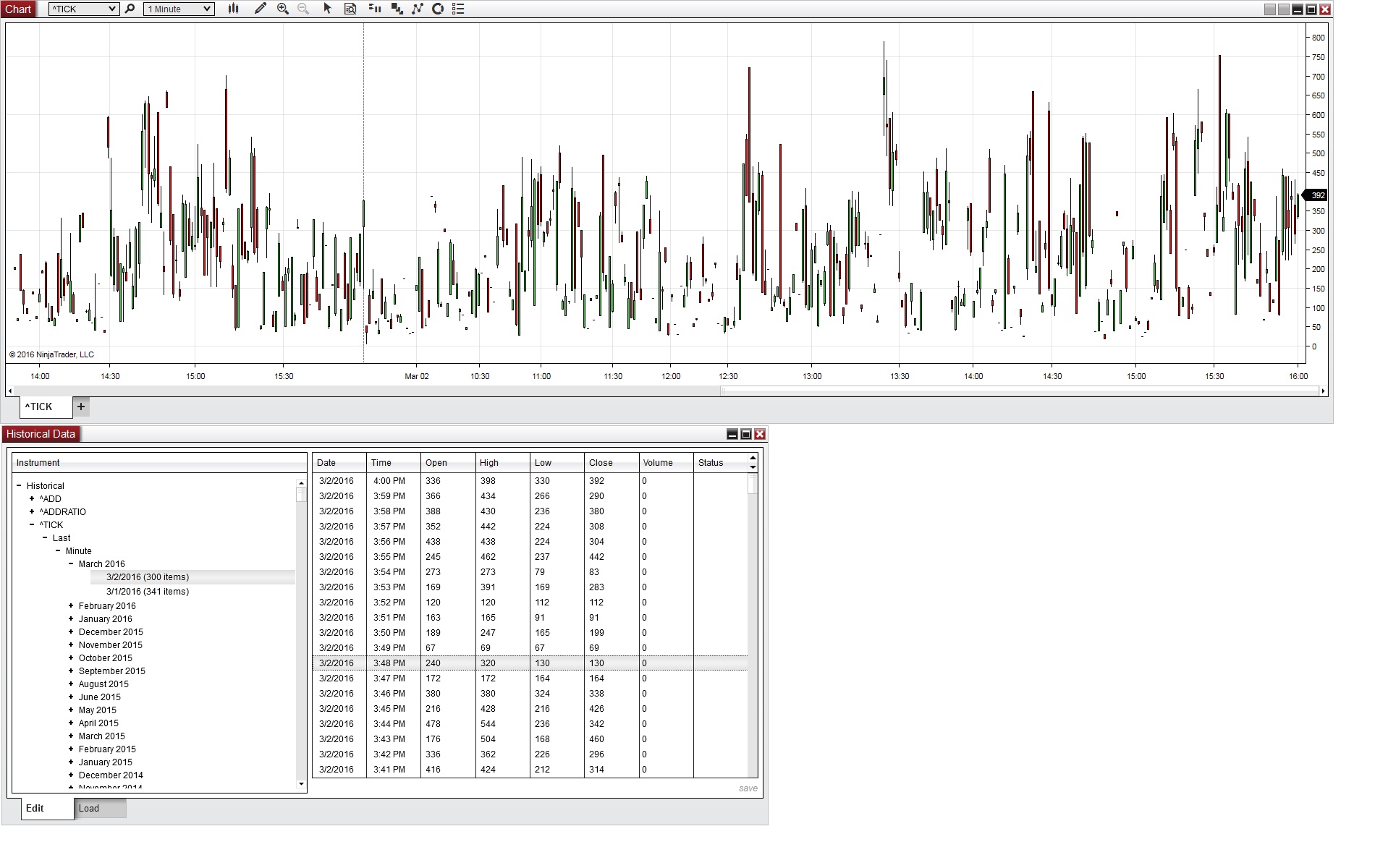Open the instrument search magnifier
The height and width of the screenshot is (868, 1375).
[130, 9]
